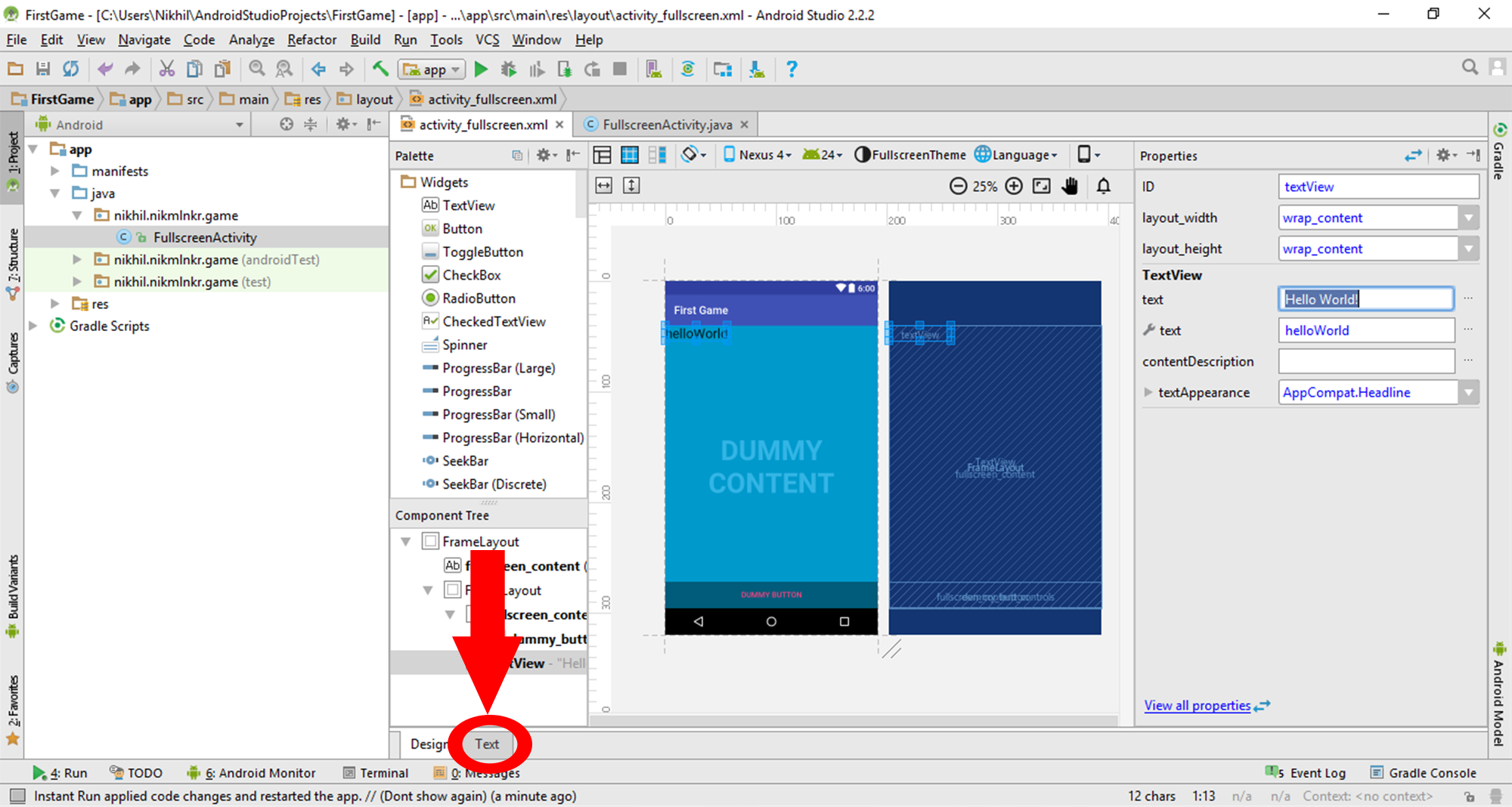1512x807 pixels.
Task: Open the Refactor menu
Action: (311, 39)
